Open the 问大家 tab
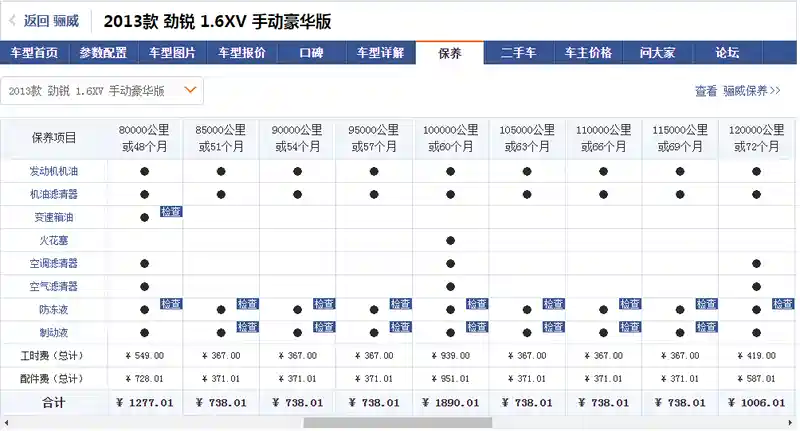 658,53
